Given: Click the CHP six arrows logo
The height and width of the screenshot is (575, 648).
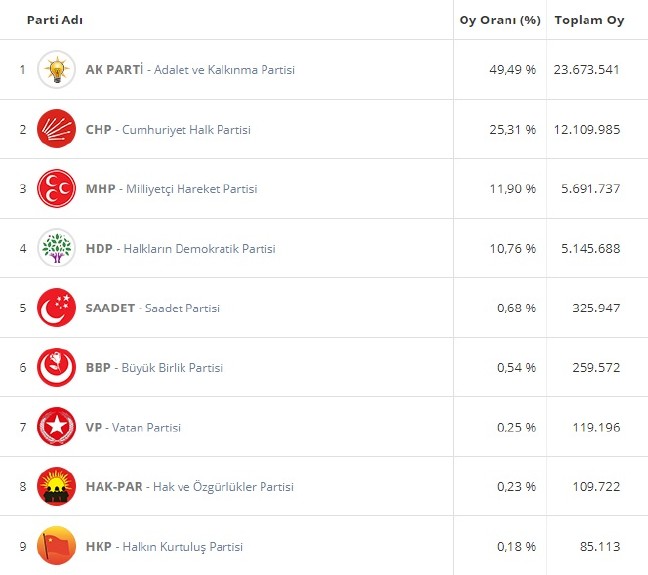Looking at the screenshot, I should pyautogui.click(x=56, y=129).
